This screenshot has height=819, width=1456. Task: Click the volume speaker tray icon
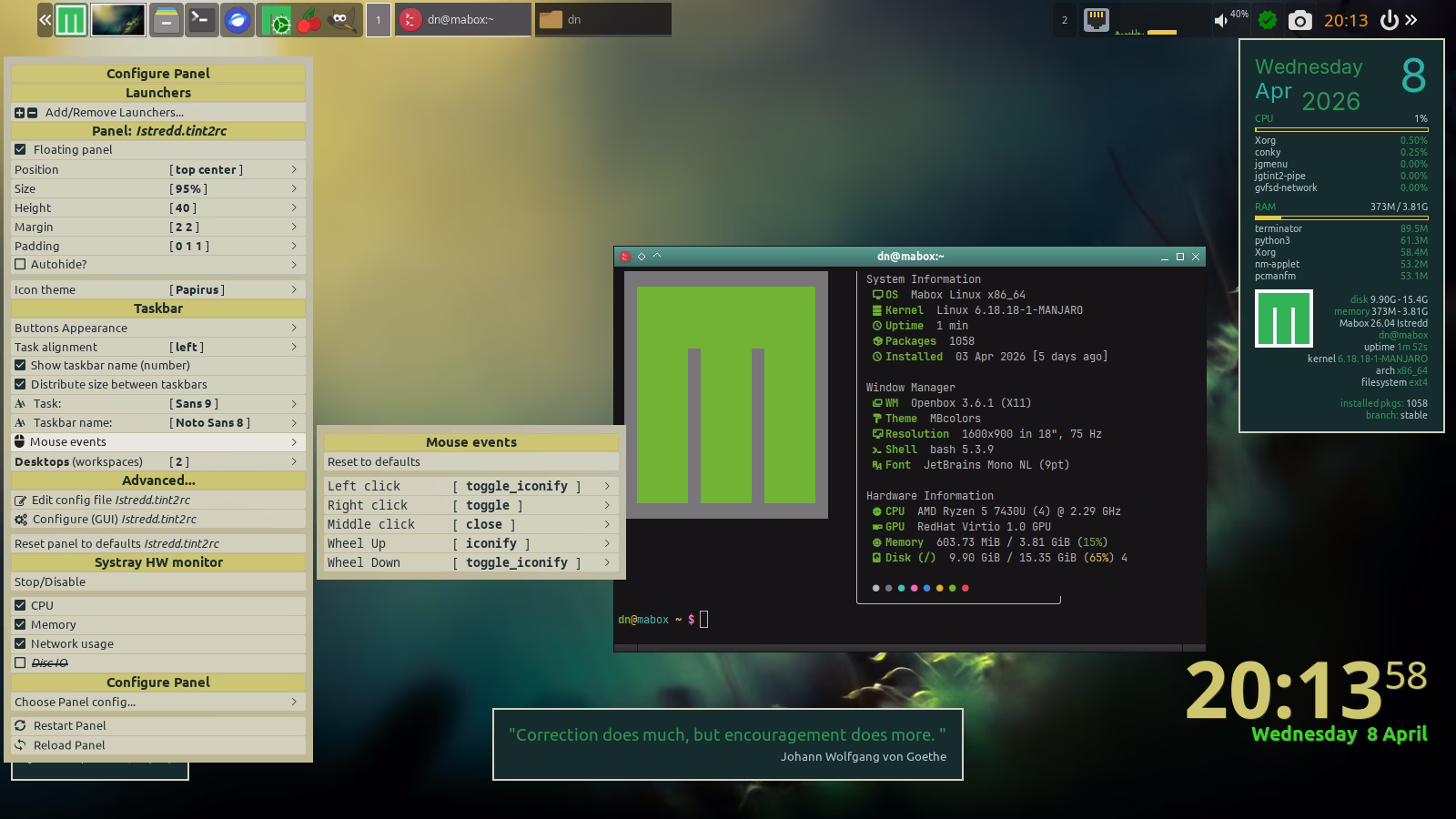pyautogui.click(x=1221, y=20)
